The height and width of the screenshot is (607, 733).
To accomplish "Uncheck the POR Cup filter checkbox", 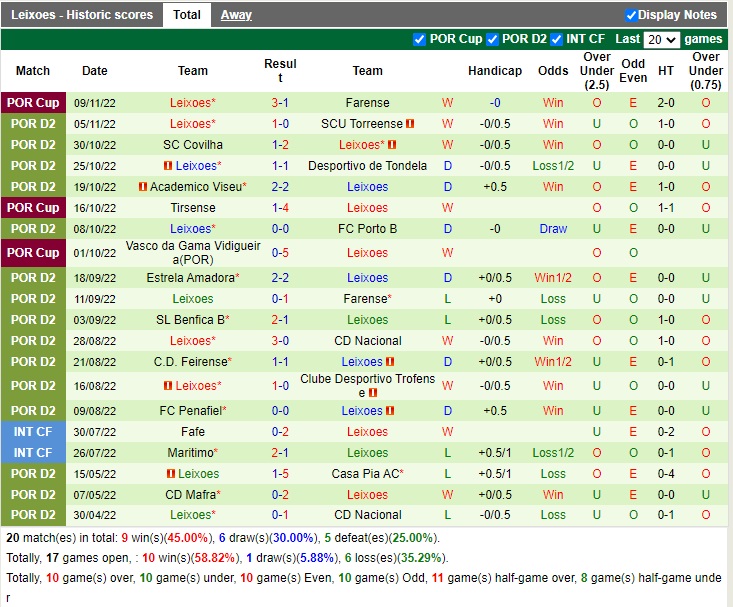I will [419, 39].
